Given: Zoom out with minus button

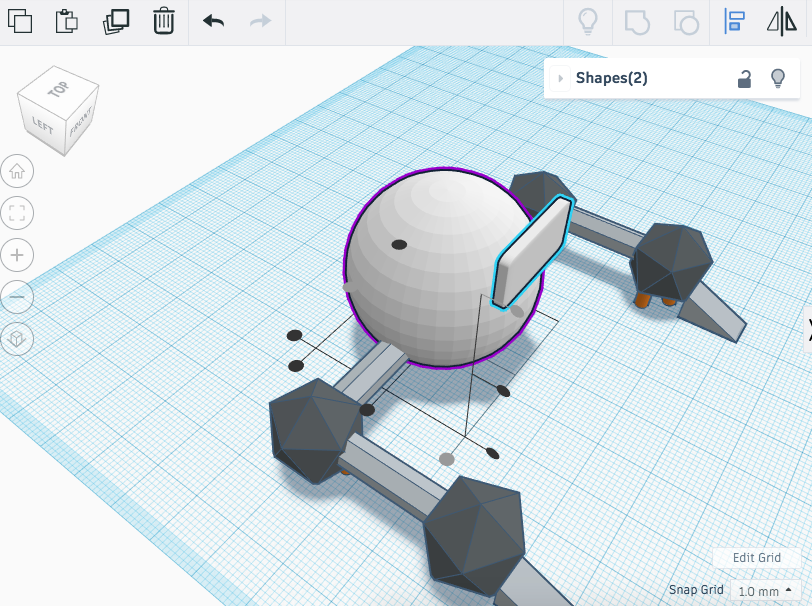Looking at the screenshot, I should pos(17,297).
